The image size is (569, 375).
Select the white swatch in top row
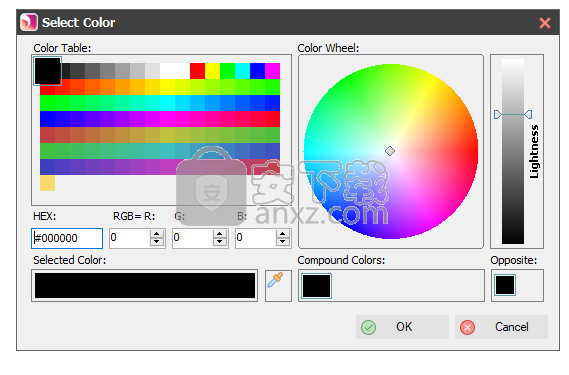[175, 71]
